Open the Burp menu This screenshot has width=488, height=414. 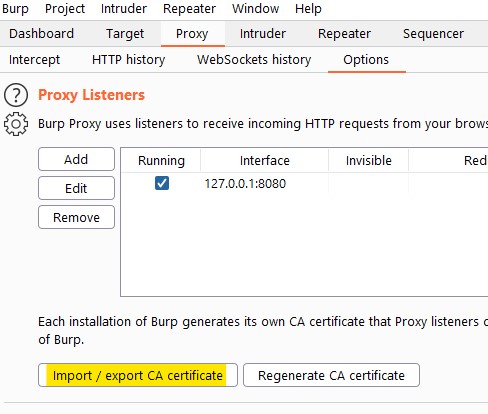click(15, 9)
